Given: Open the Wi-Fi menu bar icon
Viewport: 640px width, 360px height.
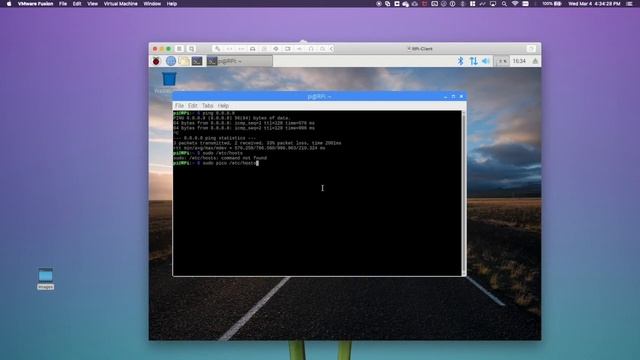Looking at the screenshot, I should tap(515, 4).
